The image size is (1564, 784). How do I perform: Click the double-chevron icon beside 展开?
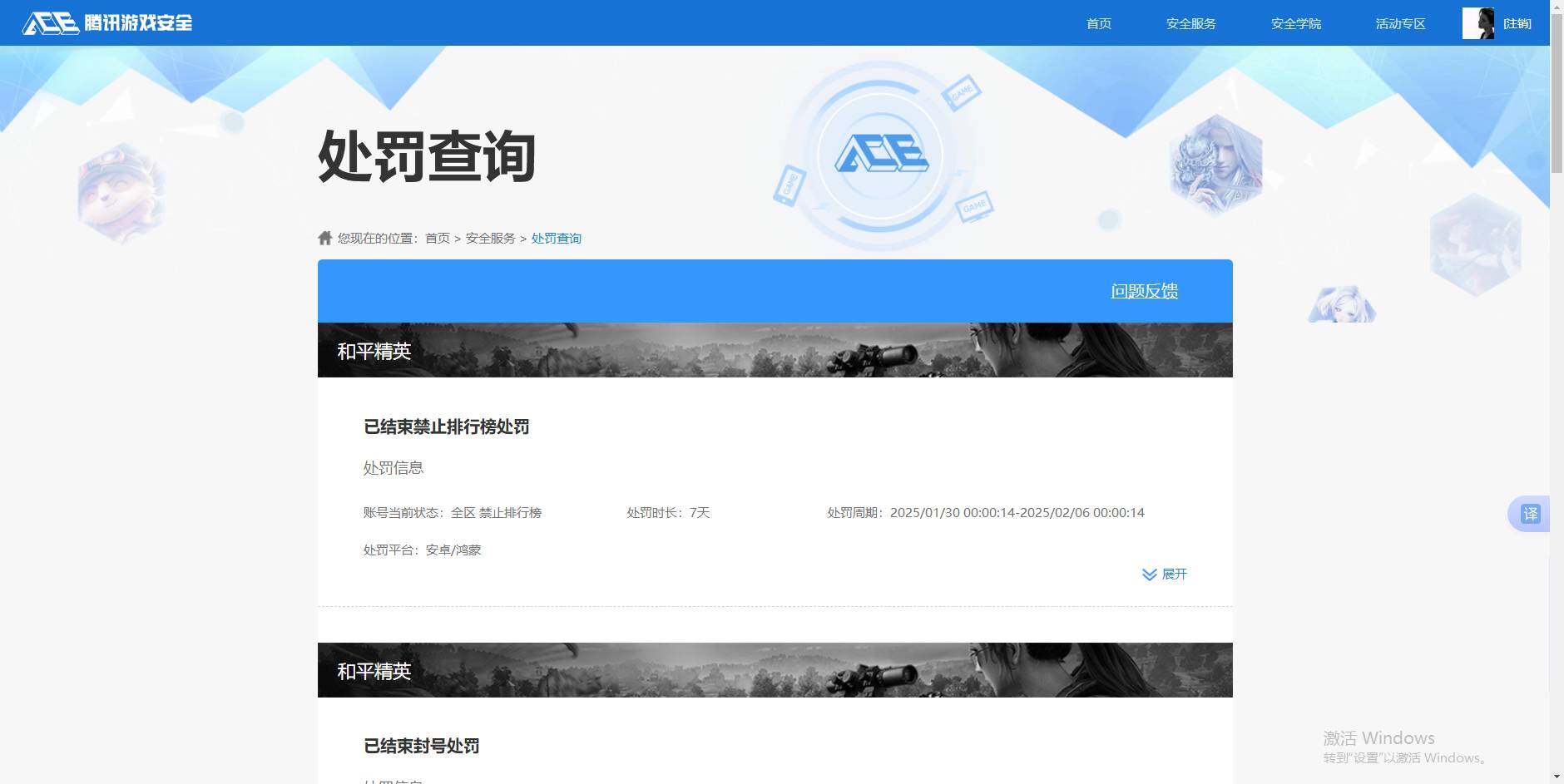1150,574
